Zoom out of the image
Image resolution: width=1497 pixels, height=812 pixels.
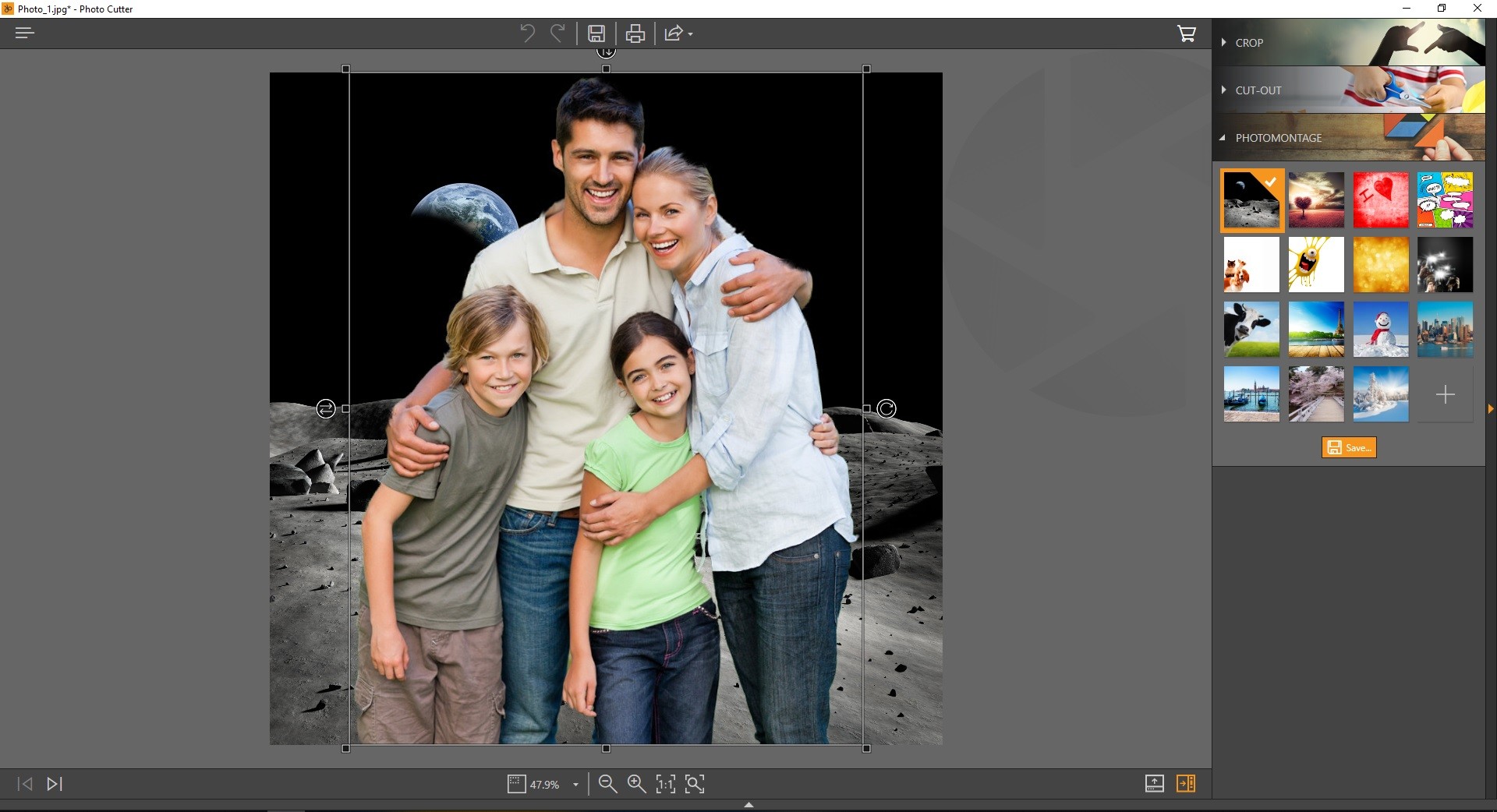coord(607,784)
